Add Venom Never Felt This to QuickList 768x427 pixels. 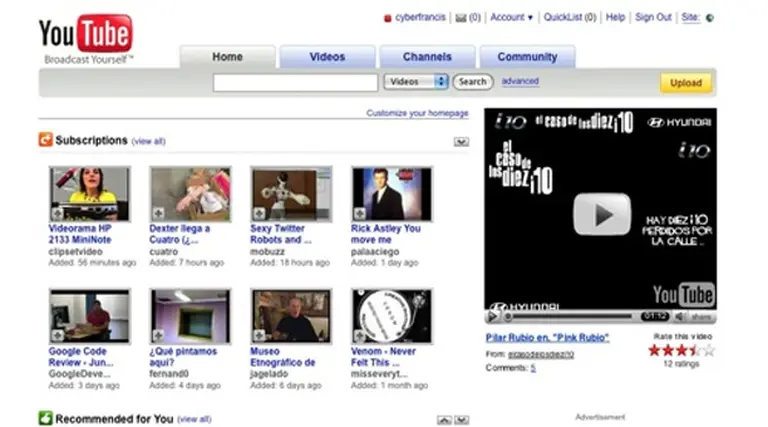point(360,336)
